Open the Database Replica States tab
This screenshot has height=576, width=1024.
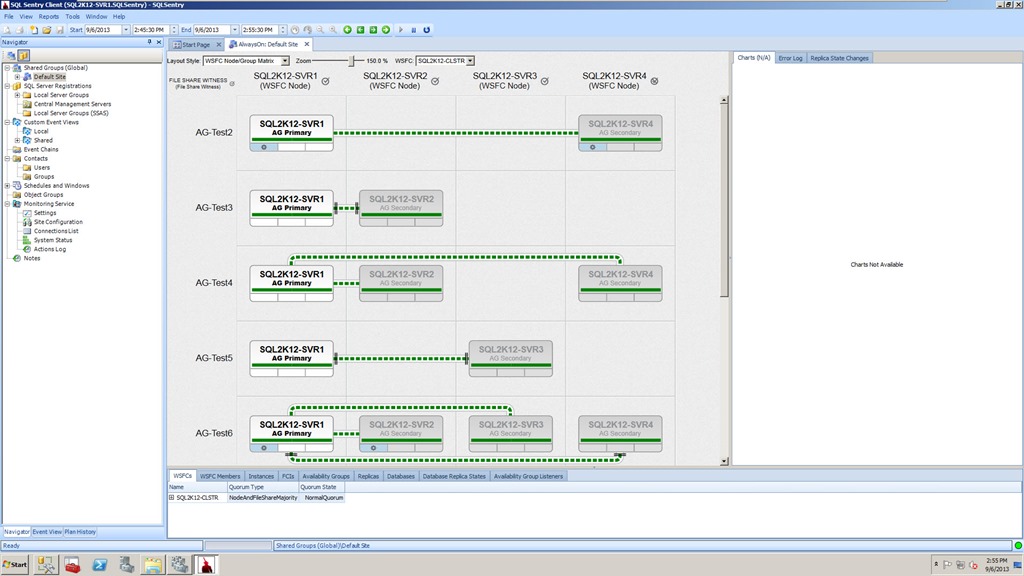[x=454, y=476]
